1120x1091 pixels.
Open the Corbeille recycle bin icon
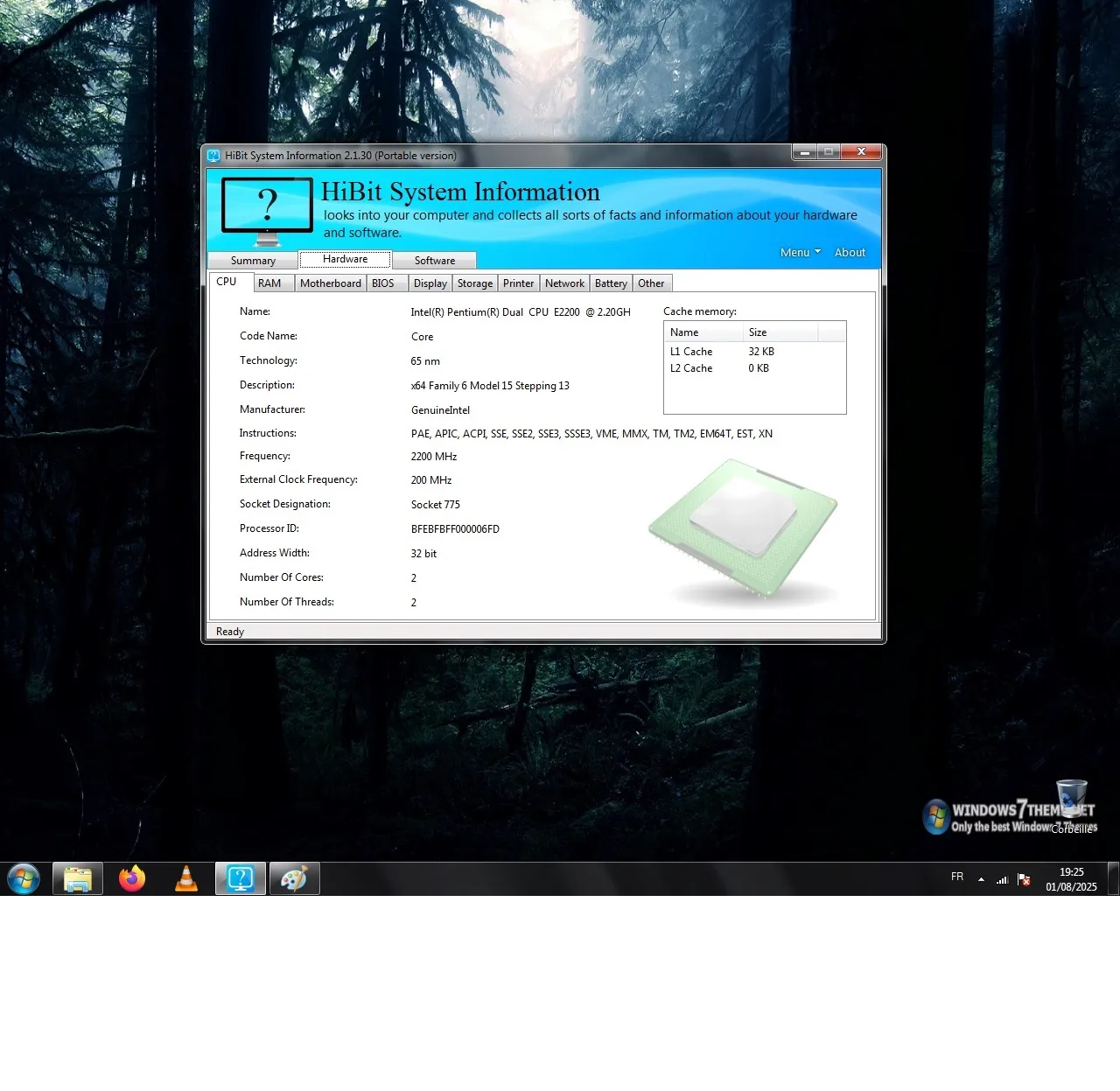[1072, 807]
